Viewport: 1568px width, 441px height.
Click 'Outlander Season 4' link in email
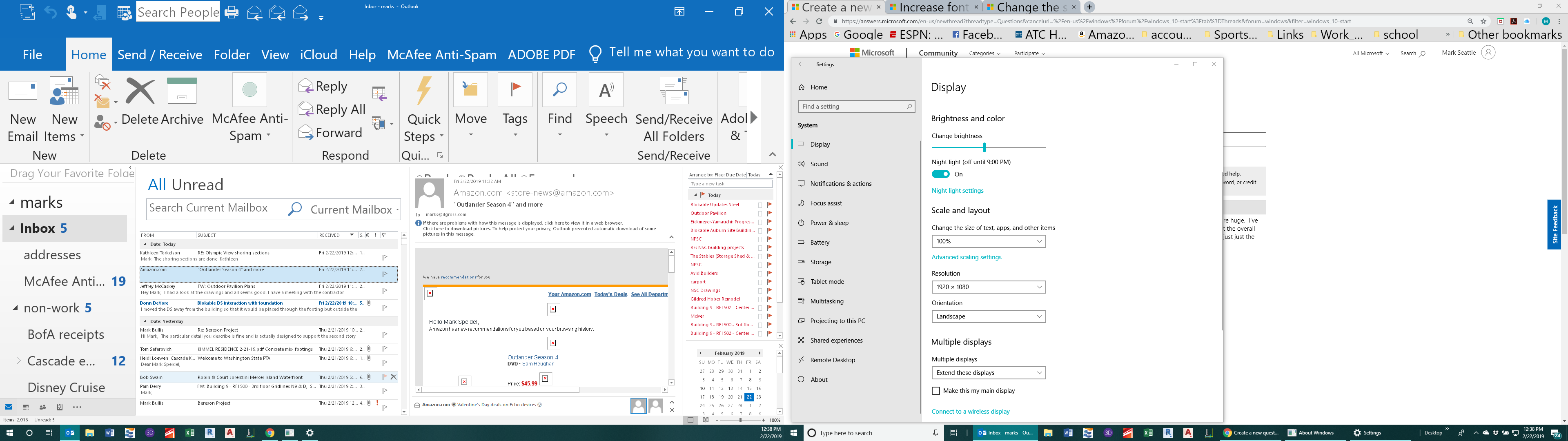pyautogui.click(x=532, y=358)
